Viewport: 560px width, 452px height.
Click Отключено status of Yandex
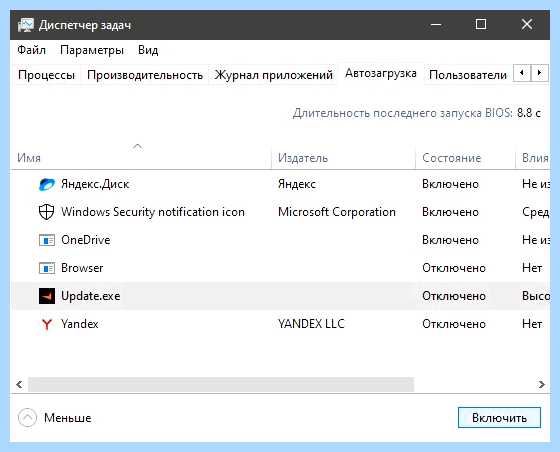(454, 324)
